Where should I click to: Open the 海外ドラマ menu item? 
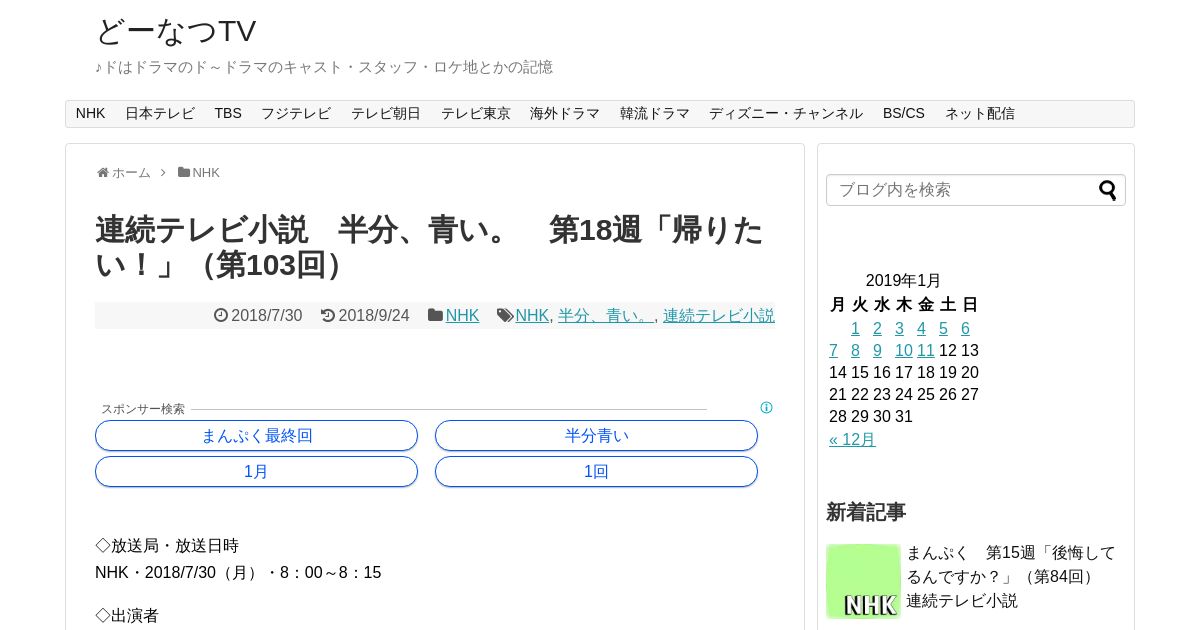tap(565, 114)
